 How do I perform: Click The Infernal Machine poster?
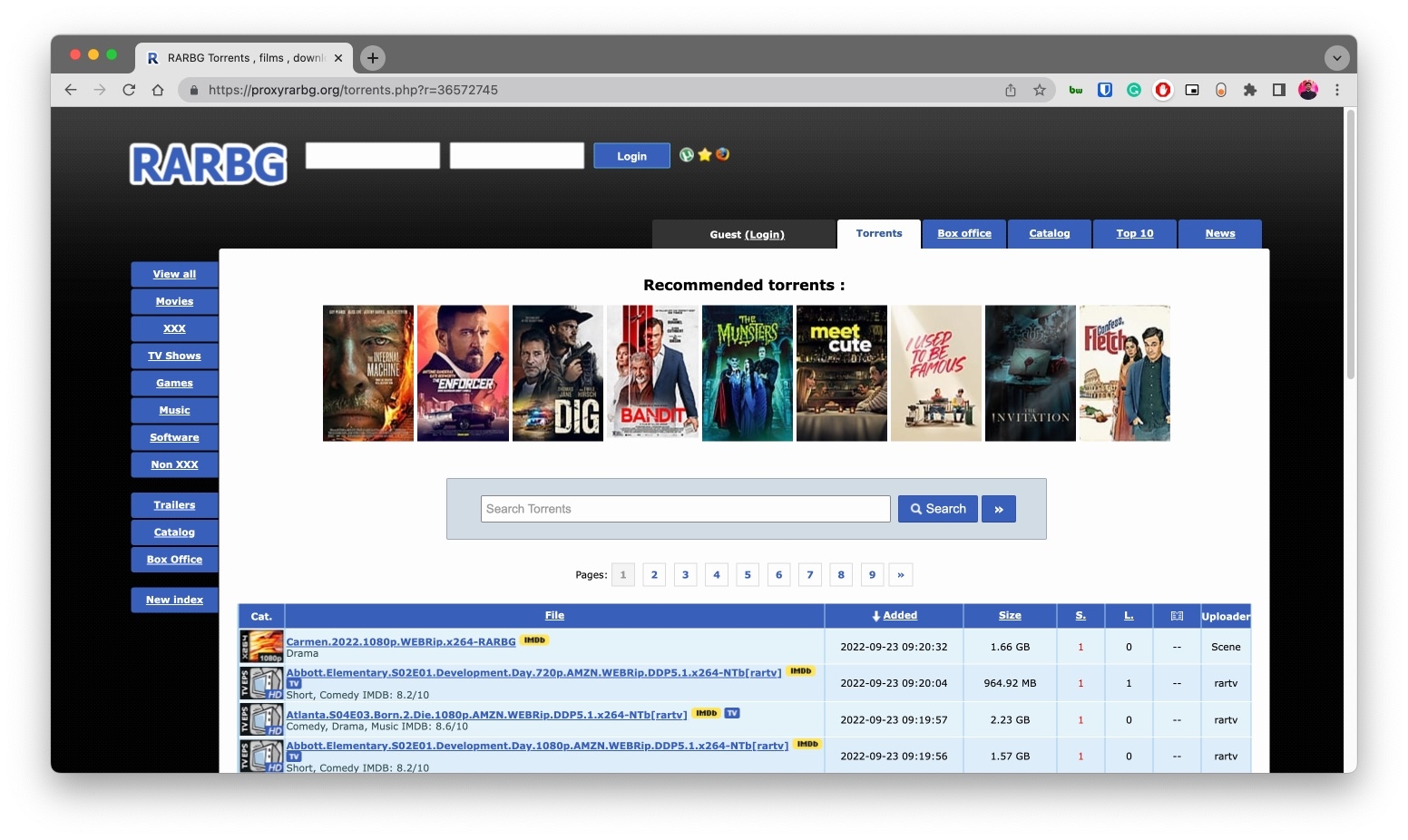coord(368,373)
